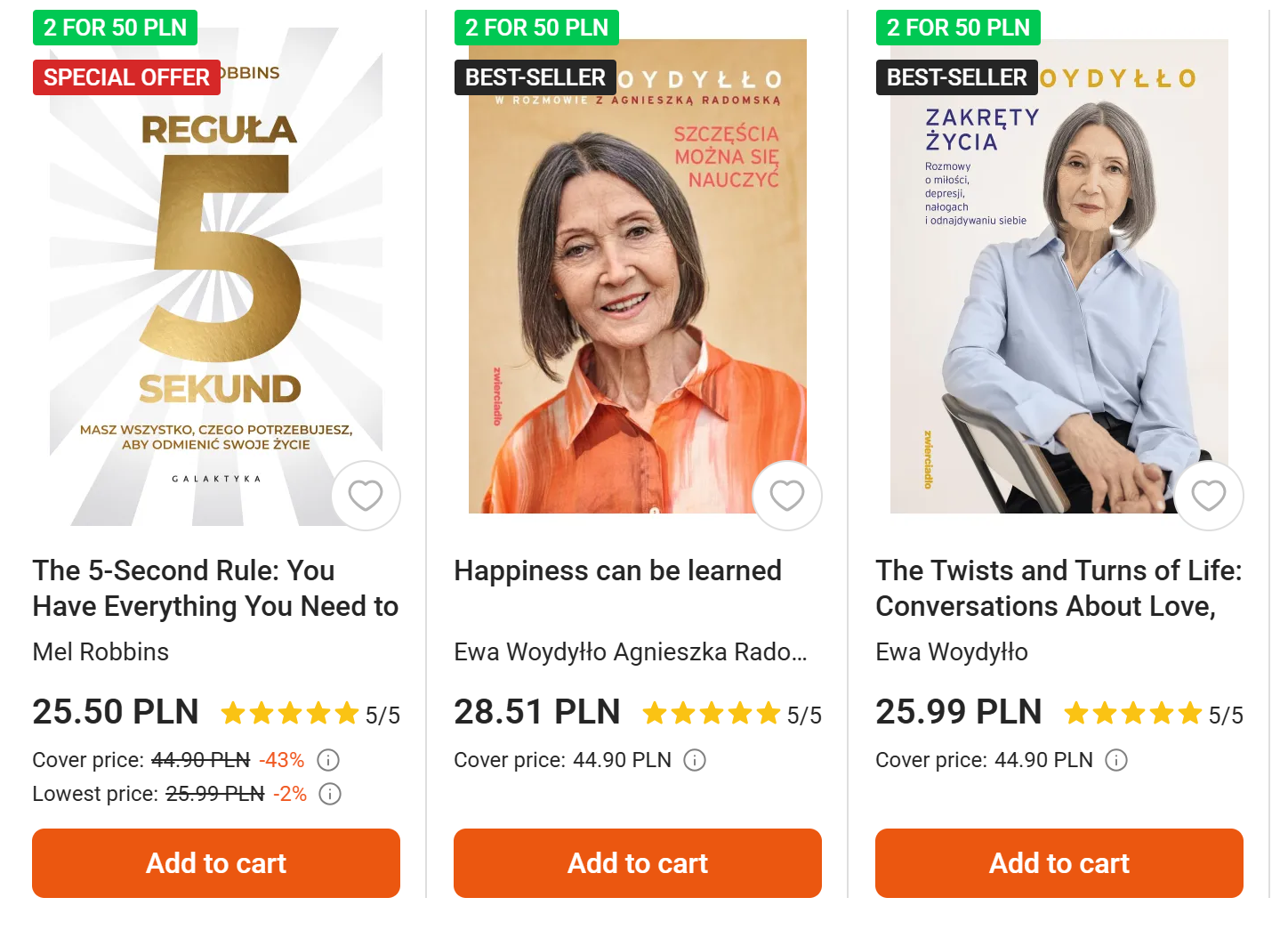Click 2 FOR 50 PLN badge on Happiness book
Image resolution: width=1288 pixels, height=930 pixels.
click(536, 28)
